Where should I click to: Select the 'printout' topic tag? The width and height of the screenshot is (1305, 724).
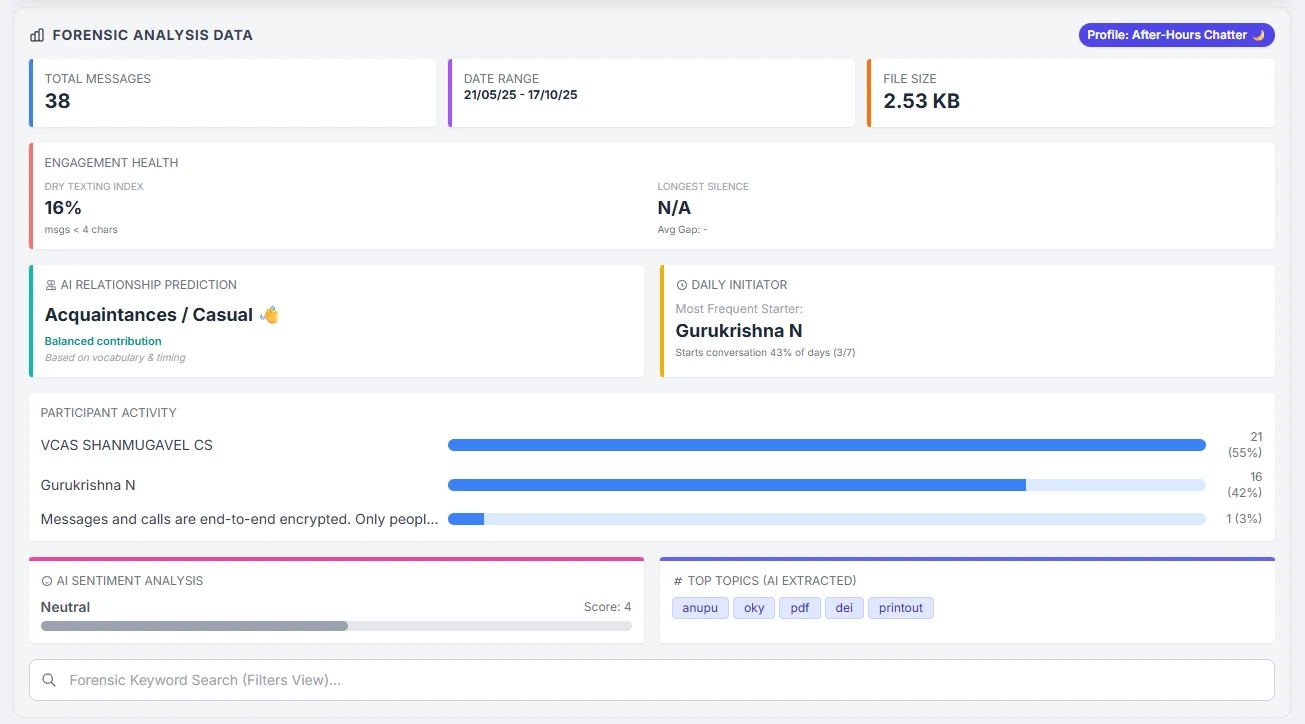[900, 608]
